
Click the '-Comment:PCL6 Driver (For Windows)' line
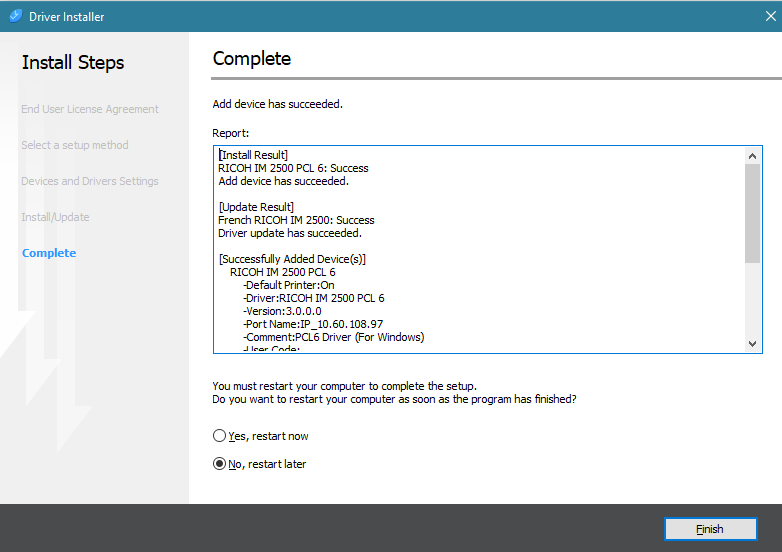[x=334, y=337]
